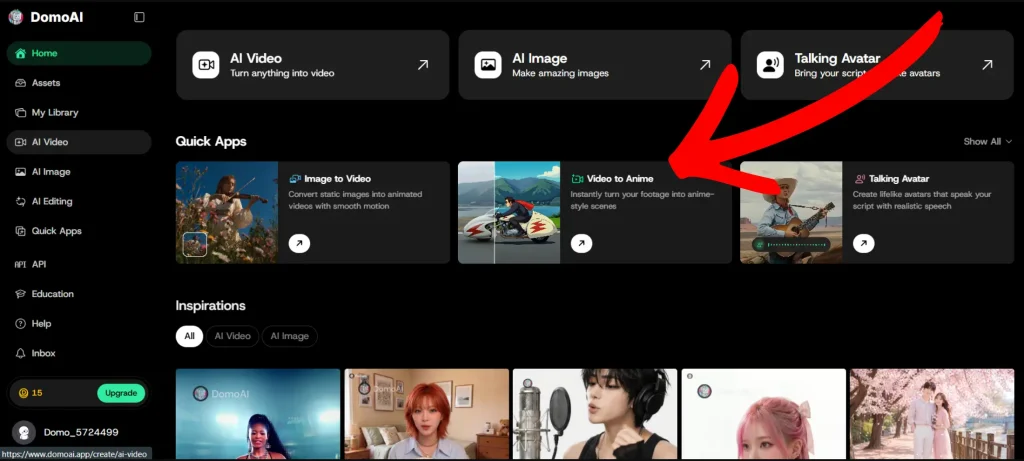Open the Video to Anime title
This screenshot has width=1024, height=461.
click(620, 178)
